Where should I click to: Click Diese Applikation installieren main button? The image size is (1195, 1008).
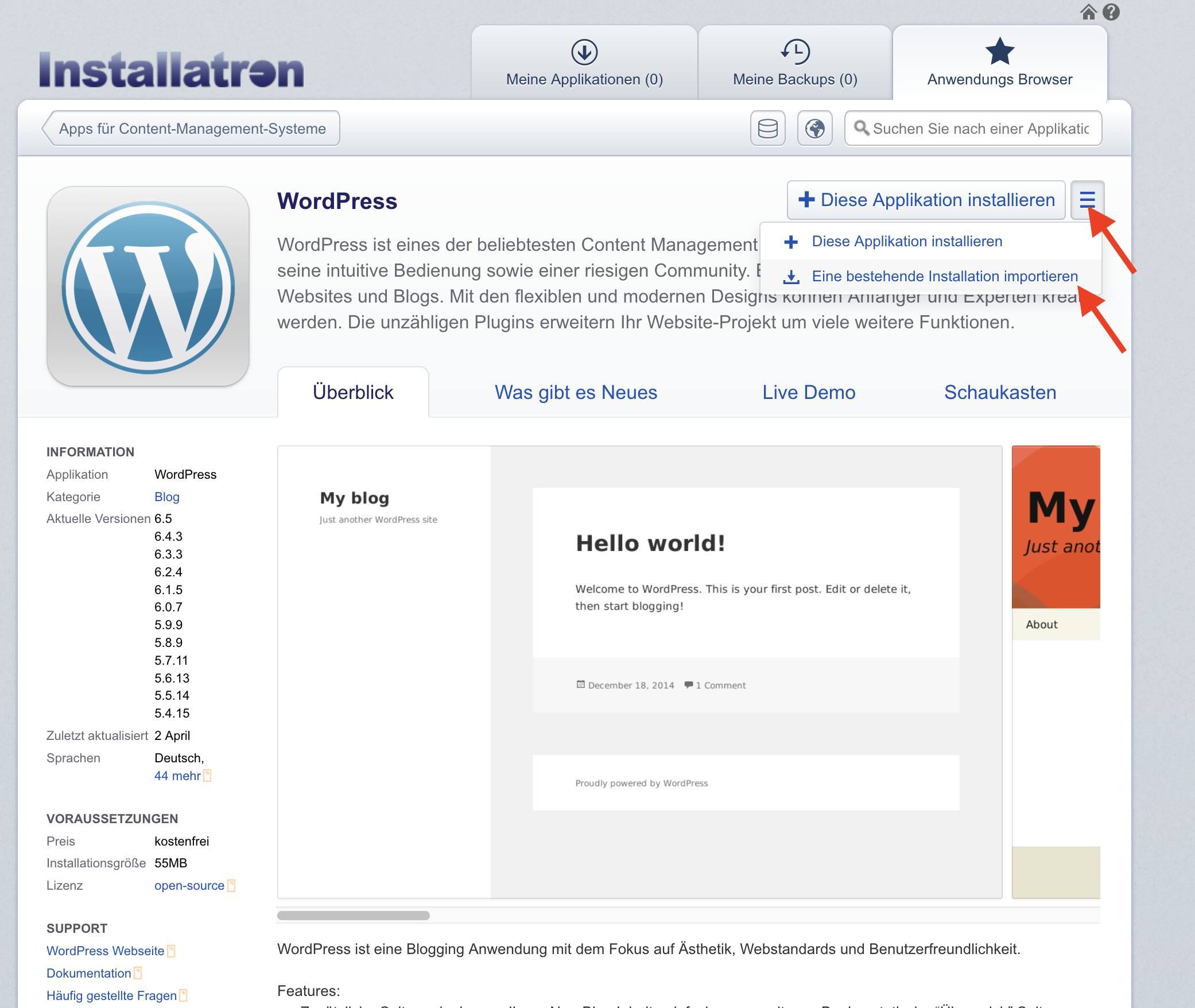926,200
